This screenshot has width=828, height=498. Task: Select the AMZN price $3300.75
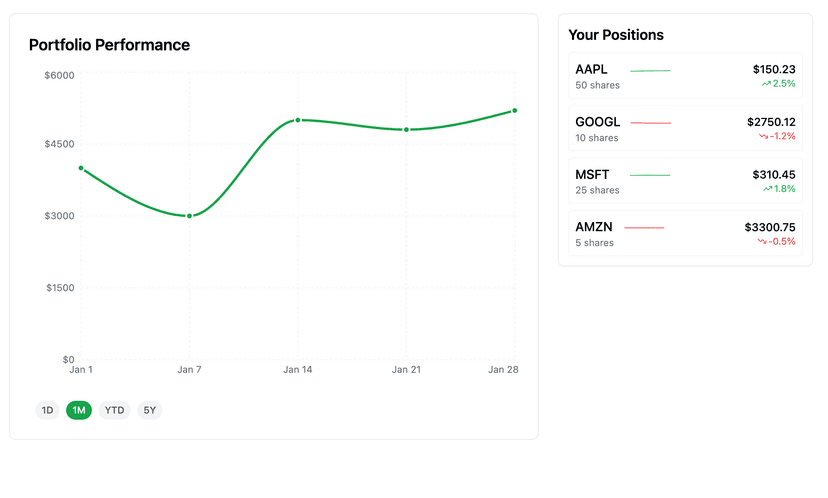(770, 227)
